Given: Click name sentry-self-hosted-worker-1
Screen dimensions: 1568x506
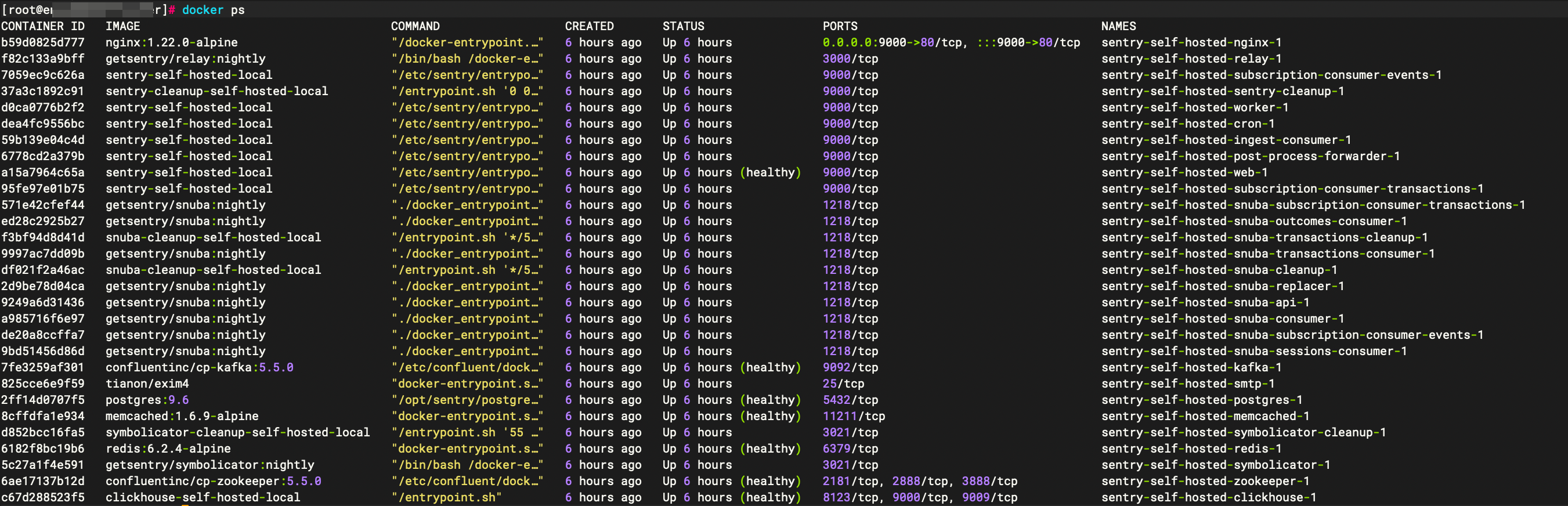Looking at the screenshot, I should tap(1194, 107).
